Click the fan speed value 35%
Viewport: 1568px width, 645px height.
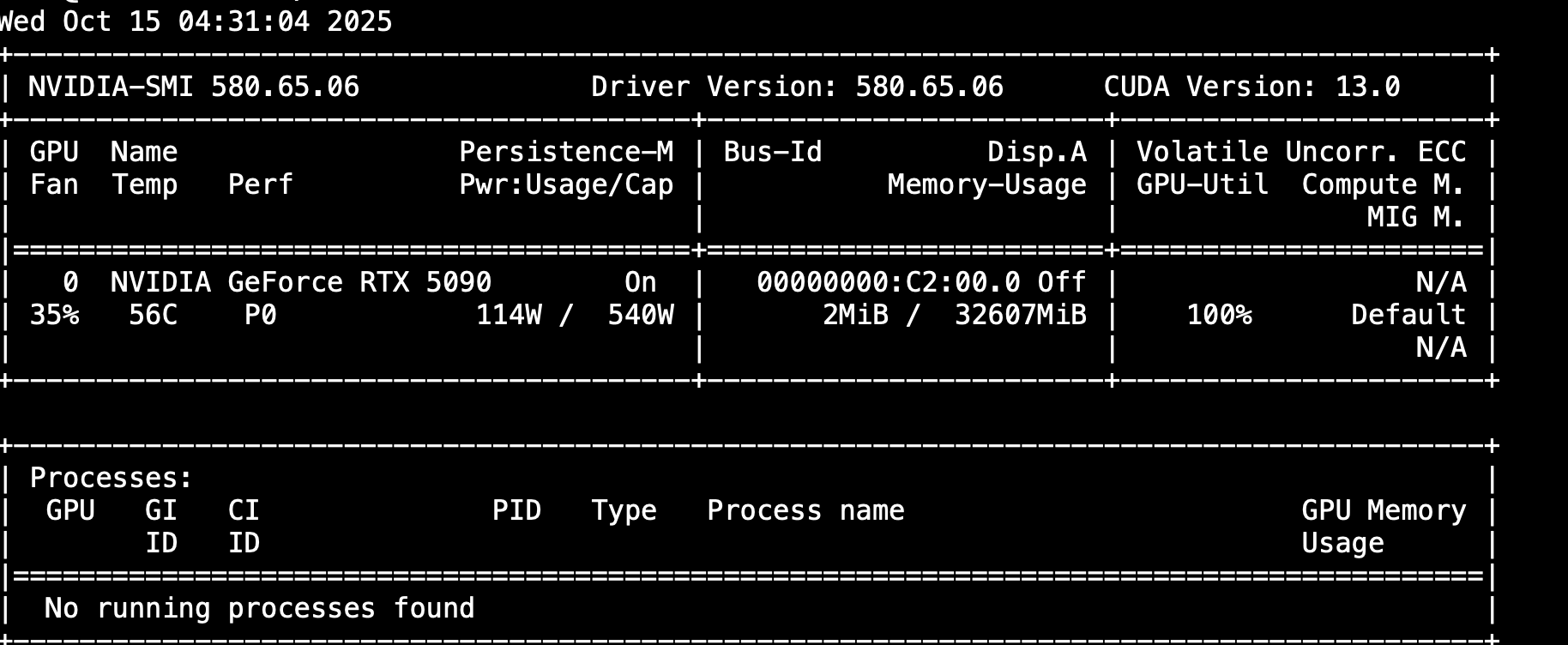(x=54, y=315)
